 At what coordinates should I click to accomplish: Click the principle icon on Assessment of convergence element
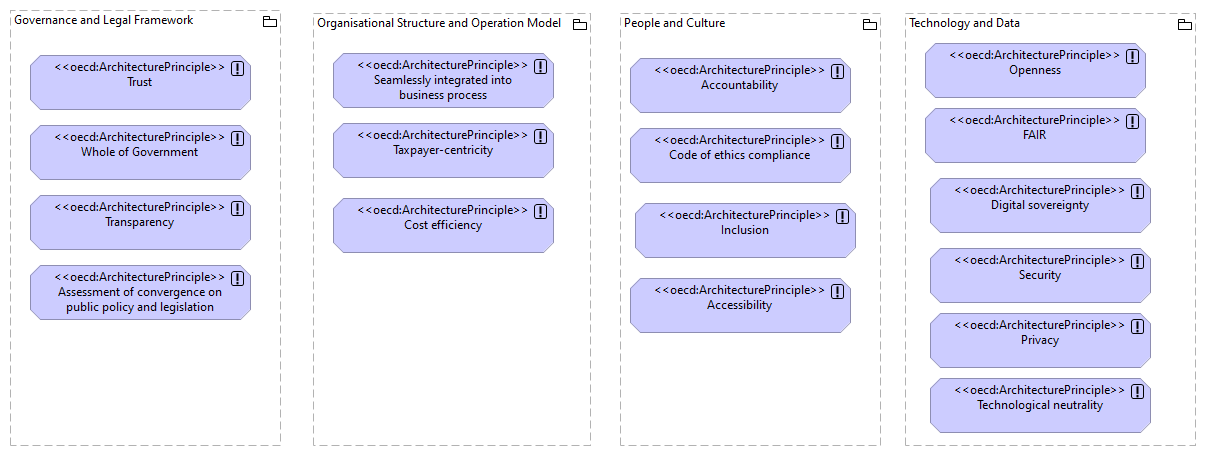[x=238, y=278]
